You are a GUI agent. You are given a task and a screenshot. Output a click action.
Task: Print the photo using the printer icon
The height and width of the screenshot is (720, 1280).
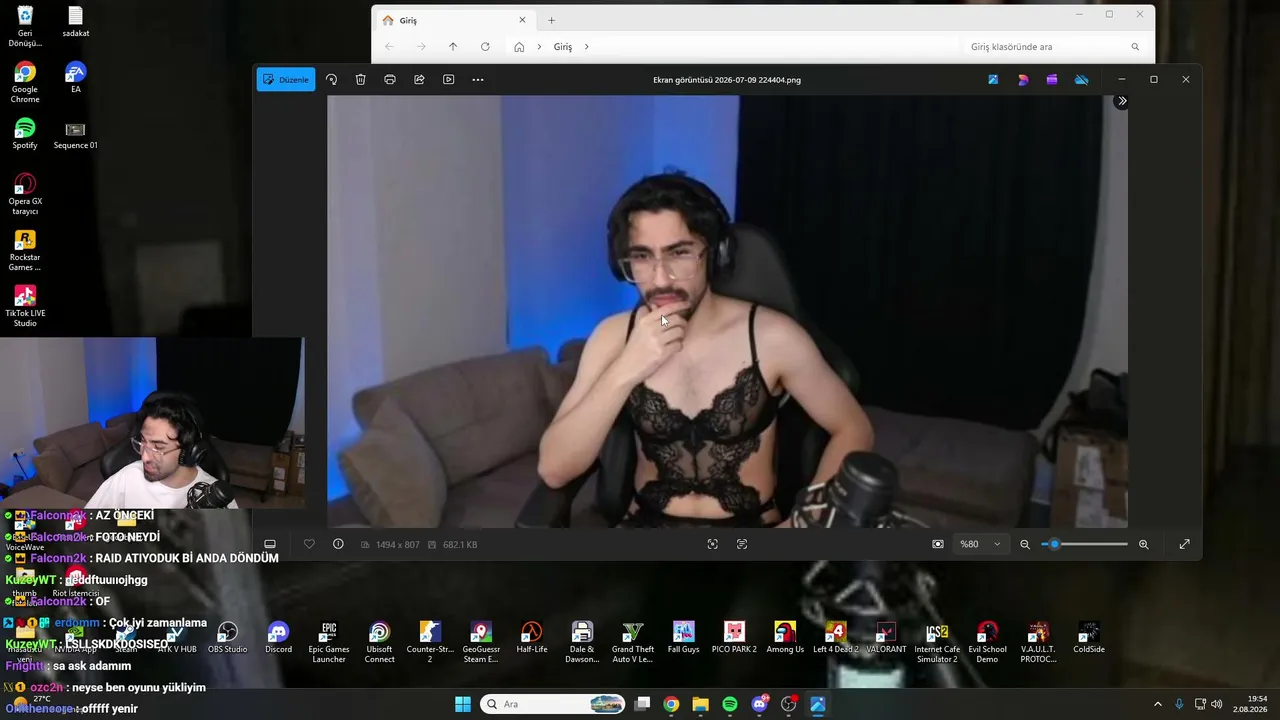390,80
